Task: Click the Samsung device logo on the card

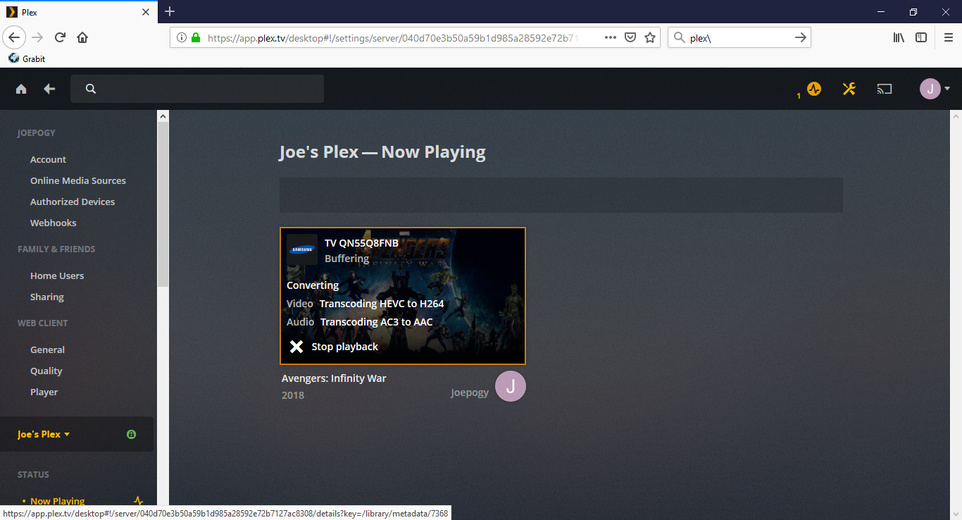Action: [302, 249]
